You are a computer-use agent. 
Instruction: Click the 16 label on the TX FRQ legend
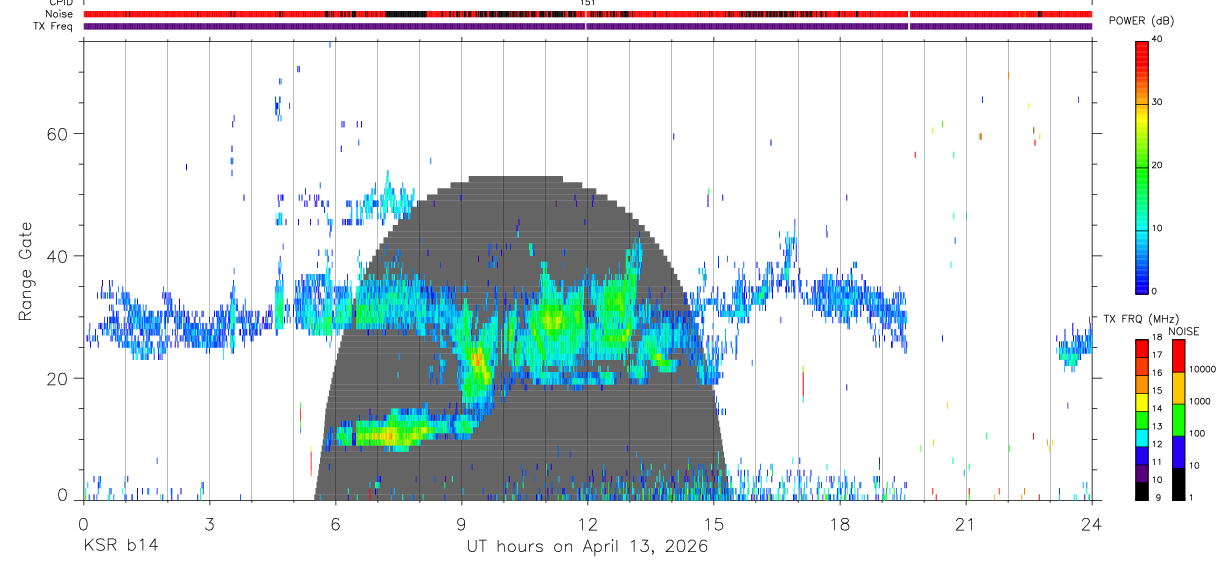(1158, 373)
